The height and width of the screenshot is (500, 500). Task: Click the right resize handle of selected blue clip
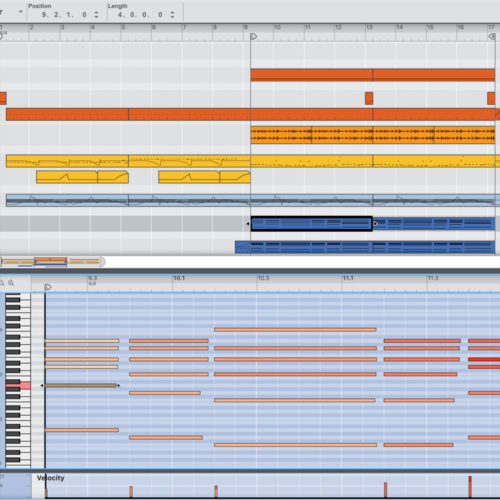click(x=376, y=224)
